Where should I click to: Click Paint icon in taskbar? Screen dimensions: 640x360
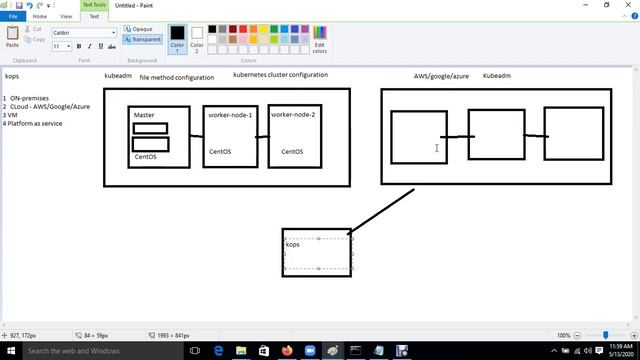(x=333, y=351)
